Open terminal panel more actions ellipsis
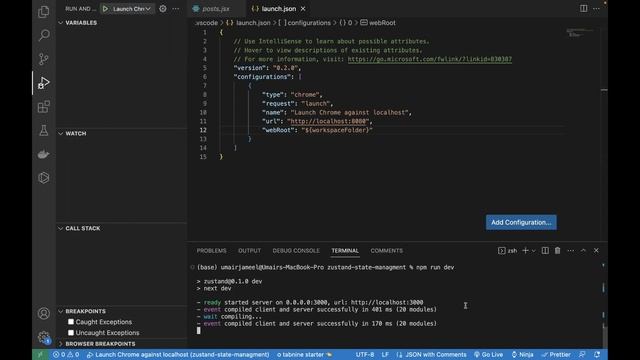This screenshot has height=360, width=640. [x=570, y=251]
